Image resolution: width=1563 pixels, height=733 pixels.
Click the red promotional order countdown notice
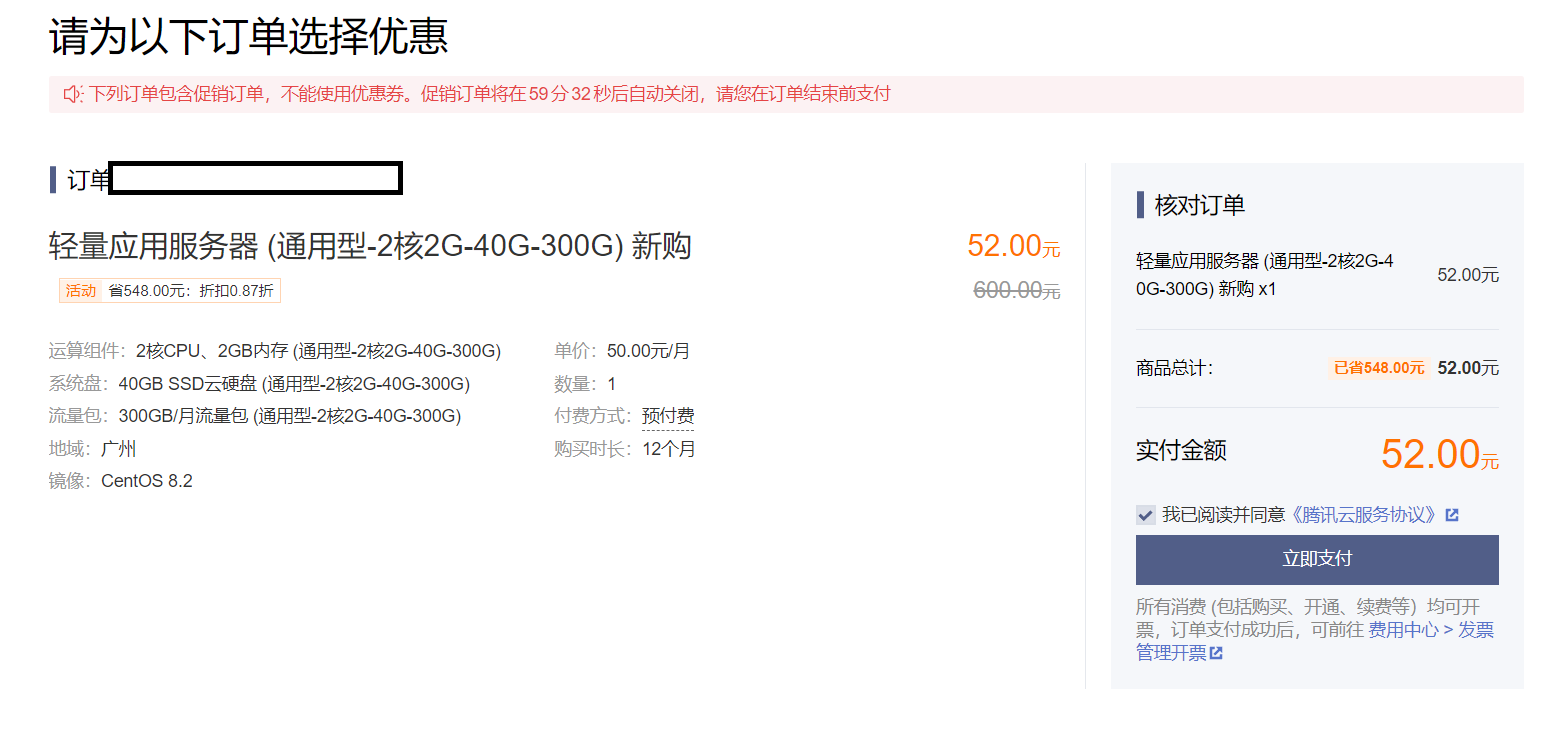coord(490,95)
